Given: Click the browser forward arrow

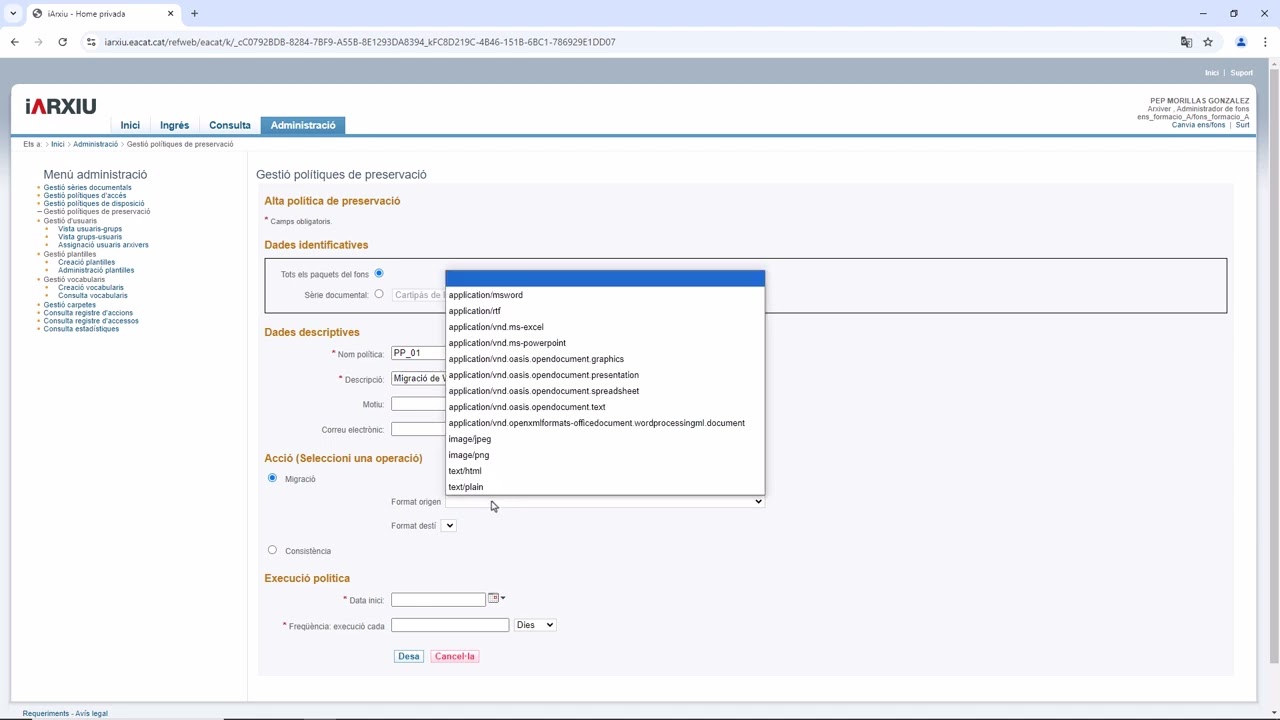Looking at the screenshot, I should pyautogui.click(x=38, y=42).
